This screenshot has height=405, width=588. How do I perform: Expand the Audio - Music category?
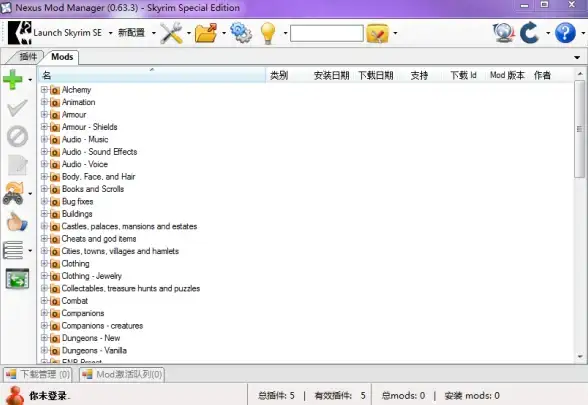[44, 139]
